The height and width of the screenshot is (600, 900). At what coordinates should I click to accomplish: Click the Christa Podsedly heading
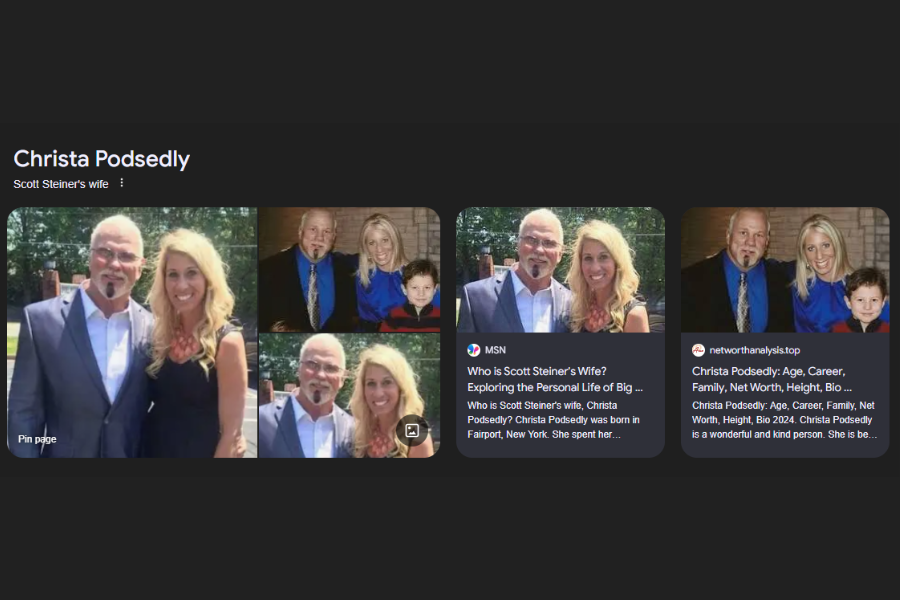pos(102,159)
